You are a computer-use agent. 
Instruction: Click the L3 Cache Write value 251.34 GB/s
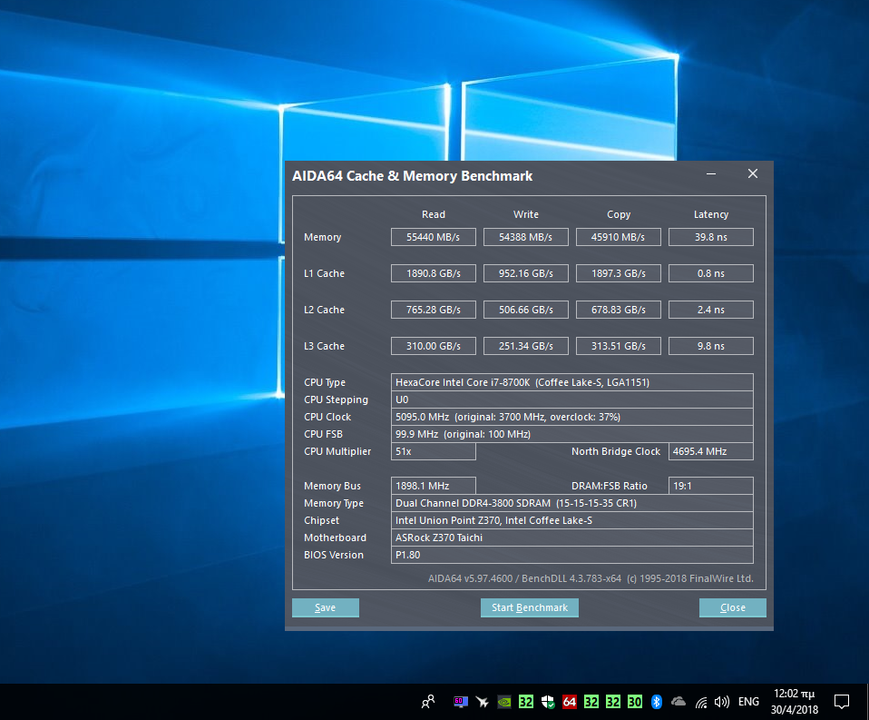[526, 346]
